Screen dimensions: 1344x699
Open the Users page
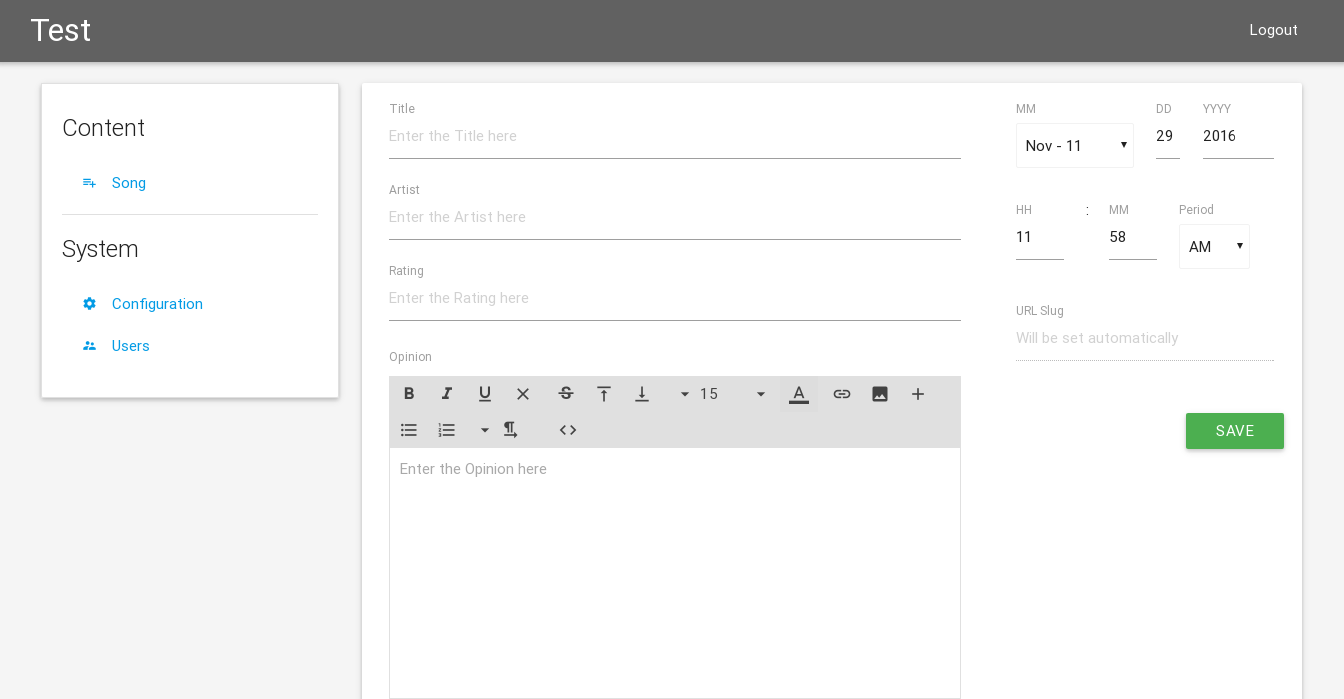pyautogui.click(x=131, y=346)
